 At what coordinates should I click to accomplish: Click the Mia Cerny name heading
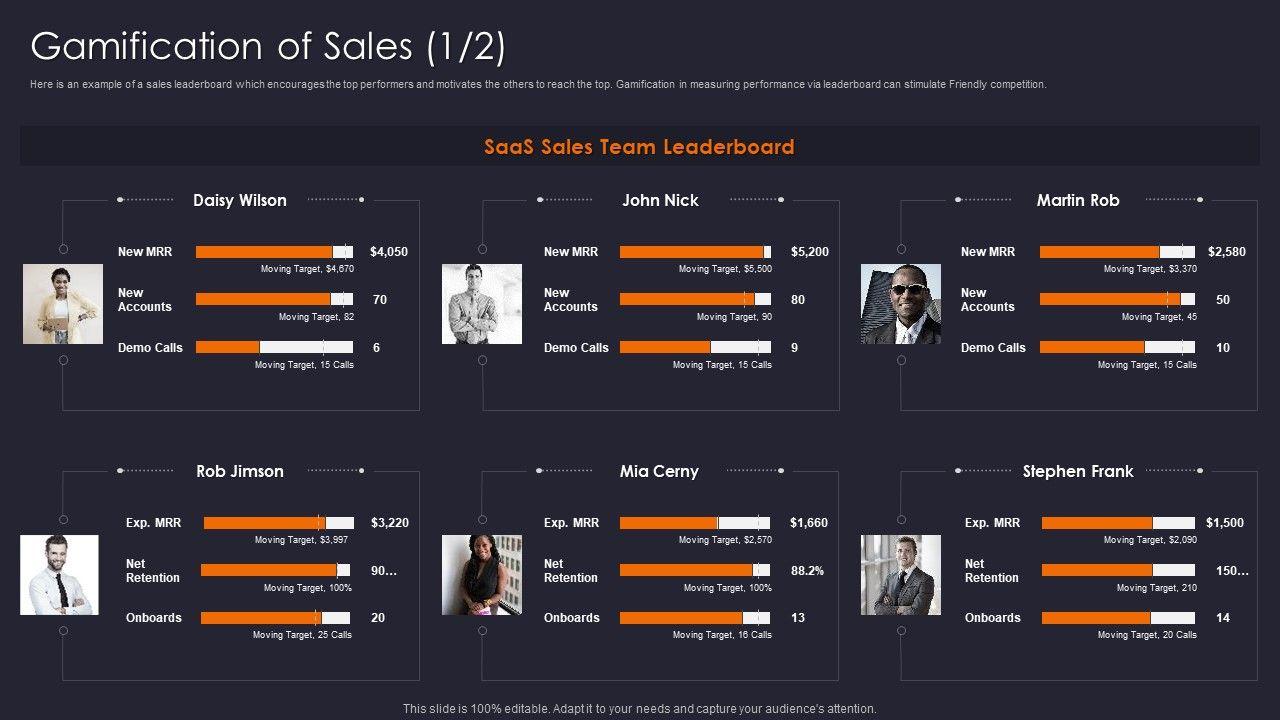(x=659, y=471)
